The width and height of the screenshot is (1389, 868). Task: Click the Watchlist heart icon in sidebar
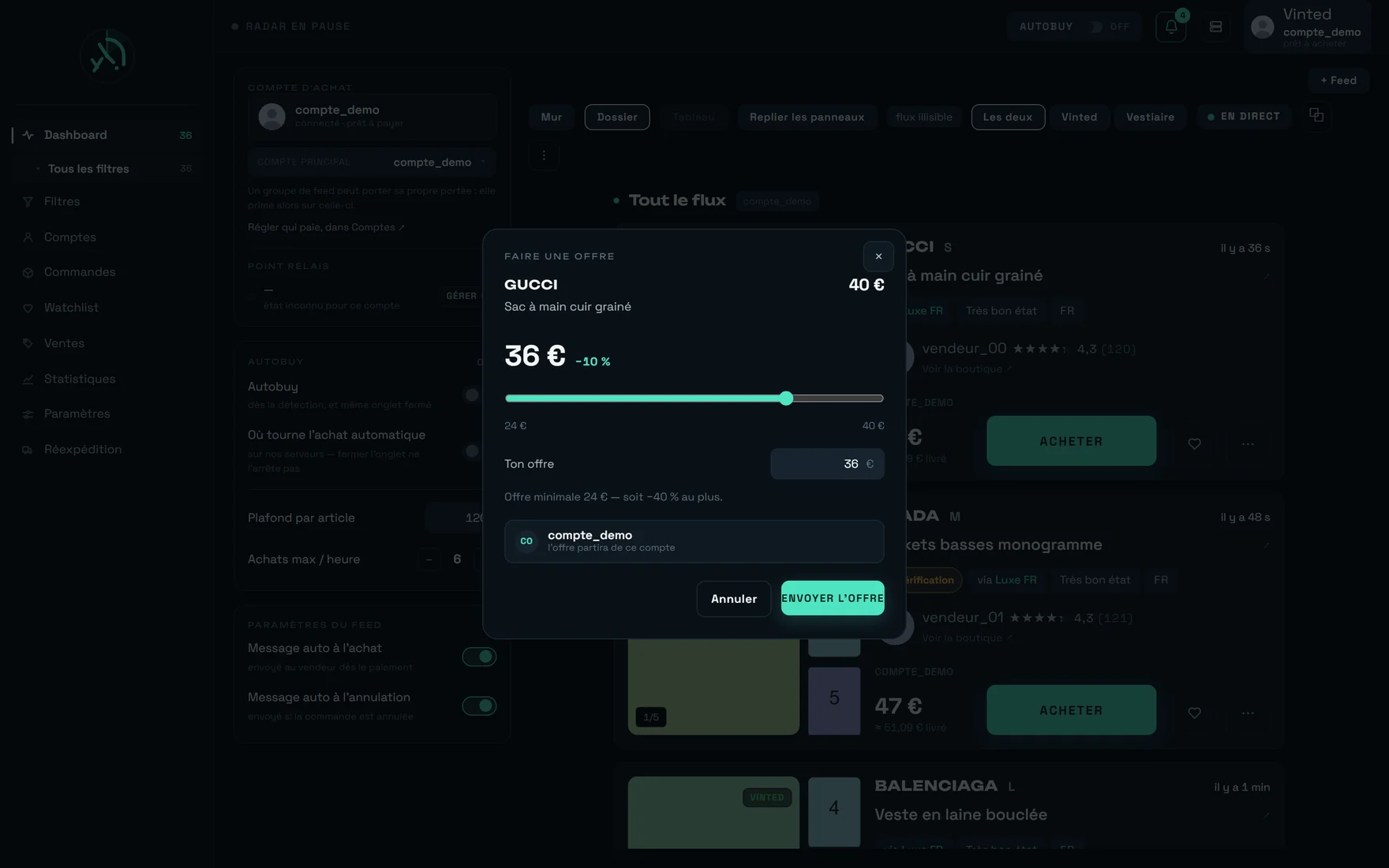(28, 308)
